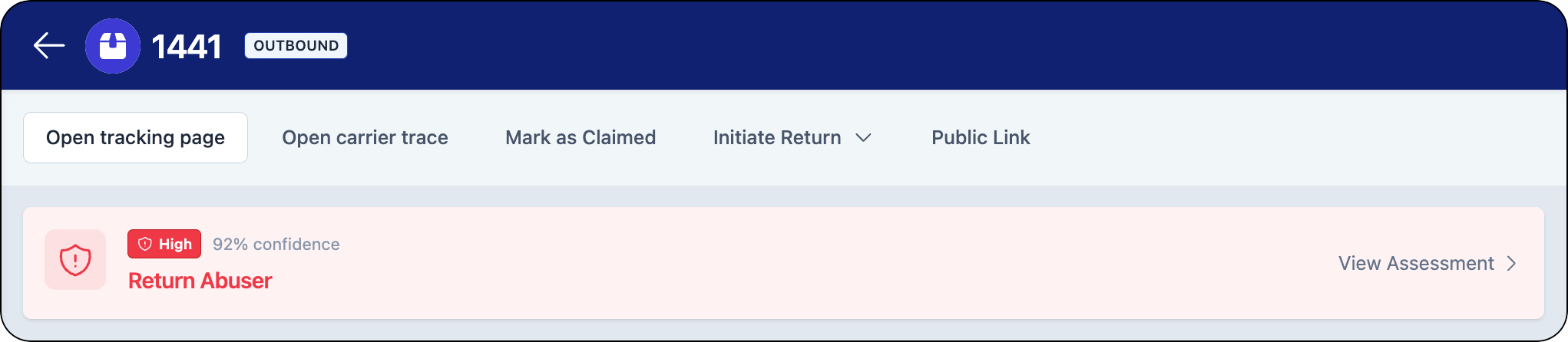Screen dimensions: 1568x342
Task: Expand the Initiate Return dropdown arrow
Action: pos(863,138)
